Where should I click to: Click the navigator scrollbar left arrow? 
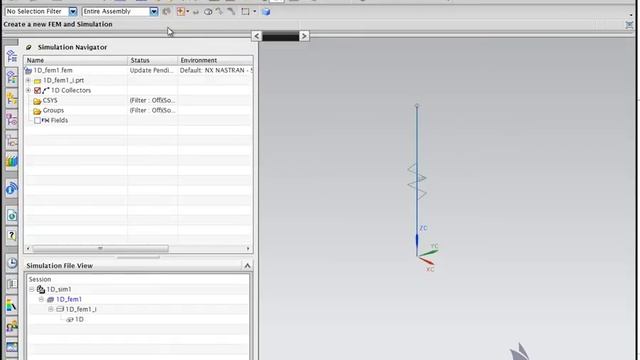(28, 248)
